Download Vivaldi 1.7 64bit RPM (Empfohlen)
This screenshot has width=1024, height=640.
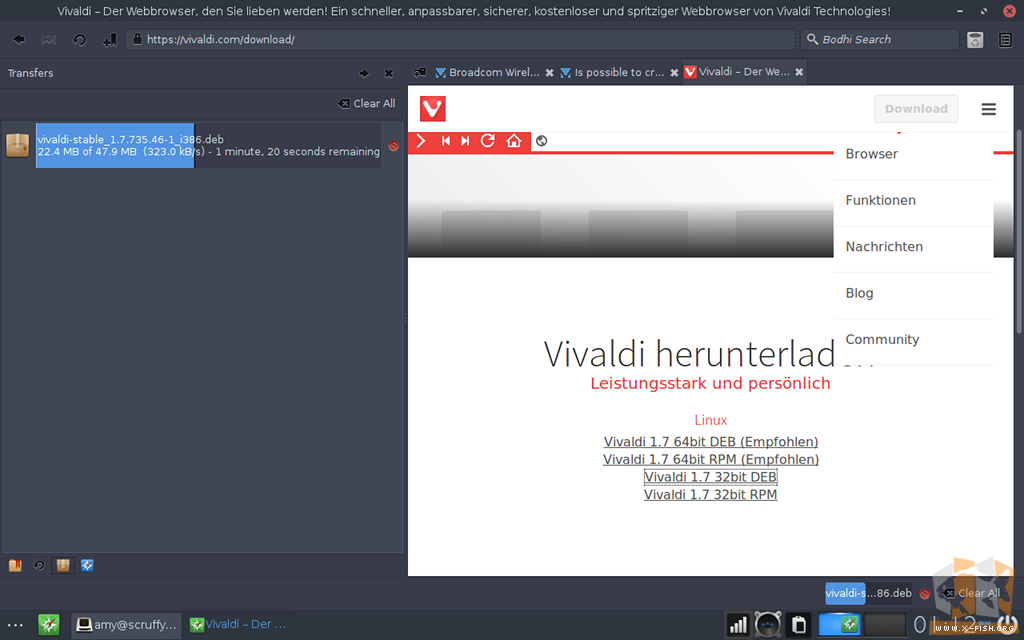[711, 460]
